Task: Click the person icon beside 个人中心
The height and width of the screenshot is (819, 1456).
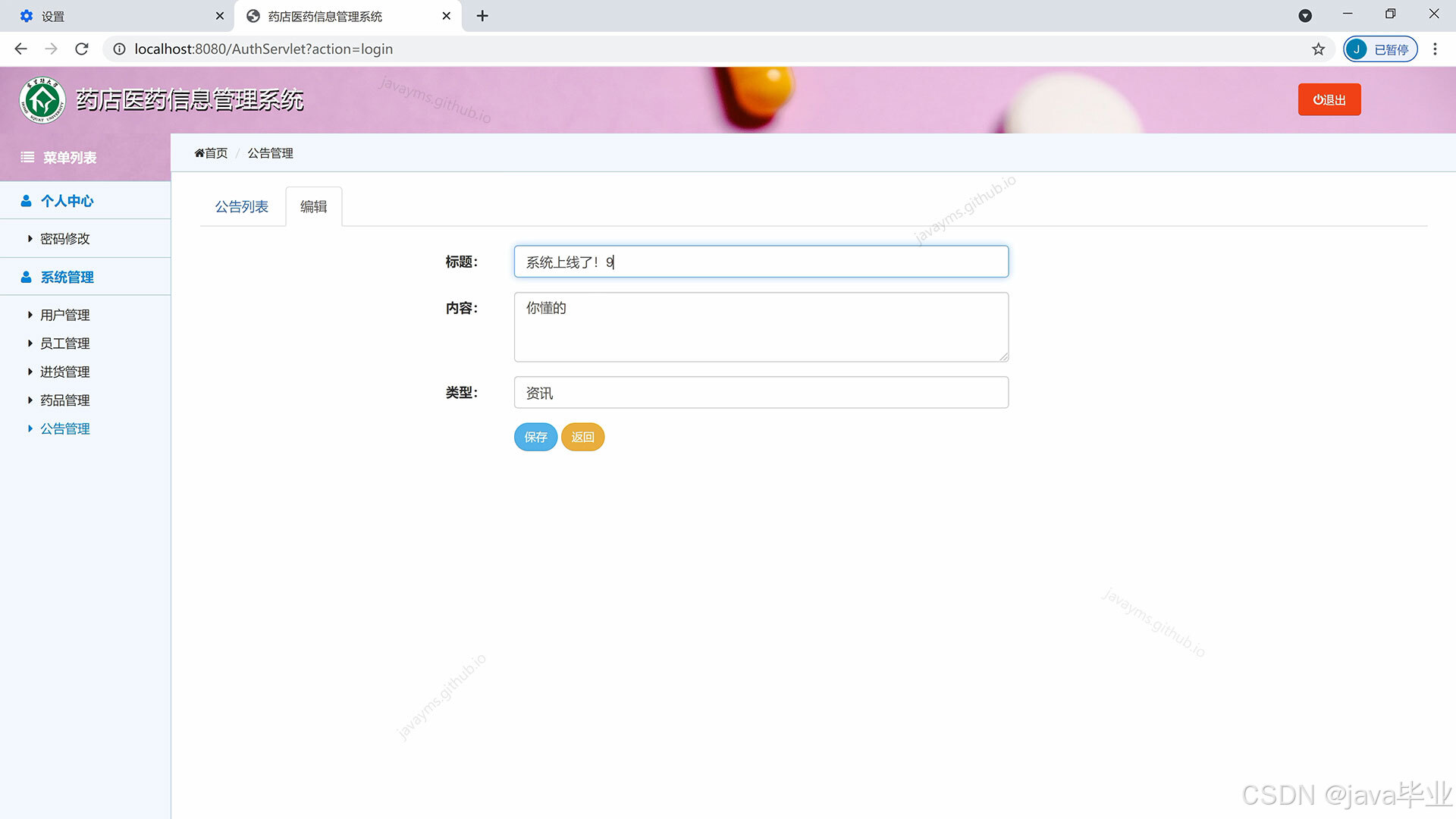Action: click(27, 201)
